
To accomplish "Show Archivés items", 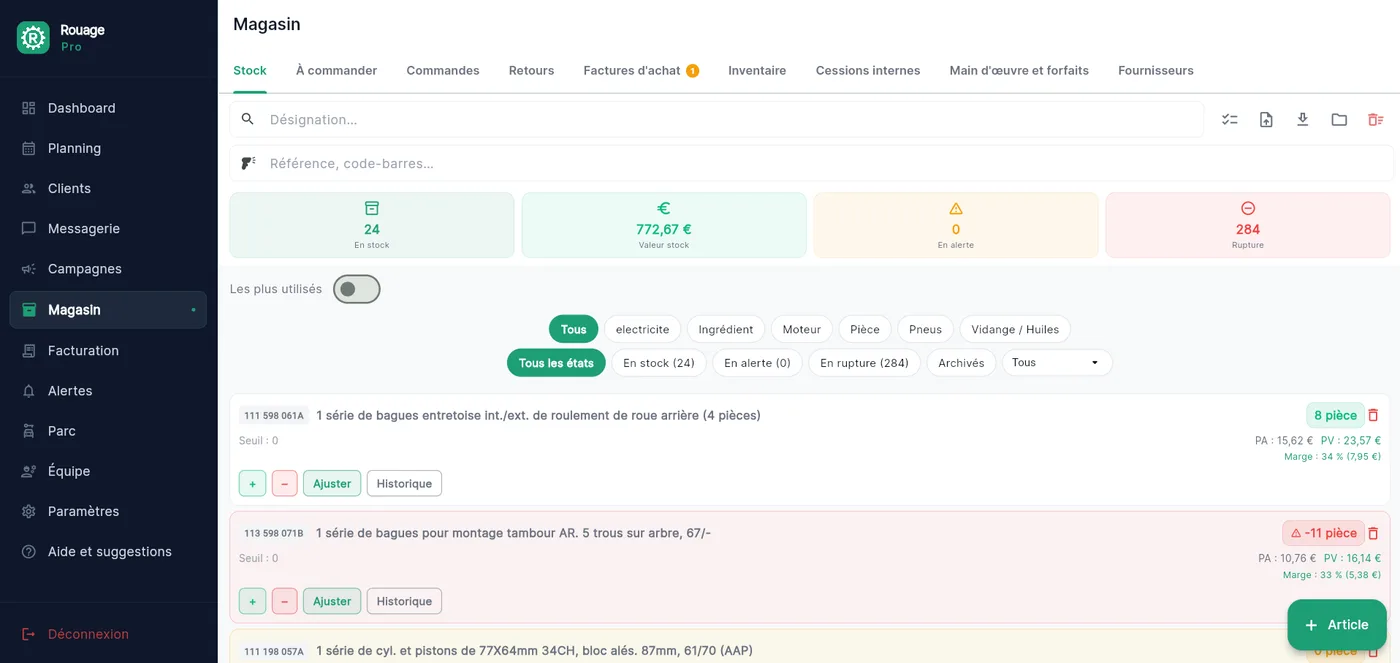I will point(962,363).
